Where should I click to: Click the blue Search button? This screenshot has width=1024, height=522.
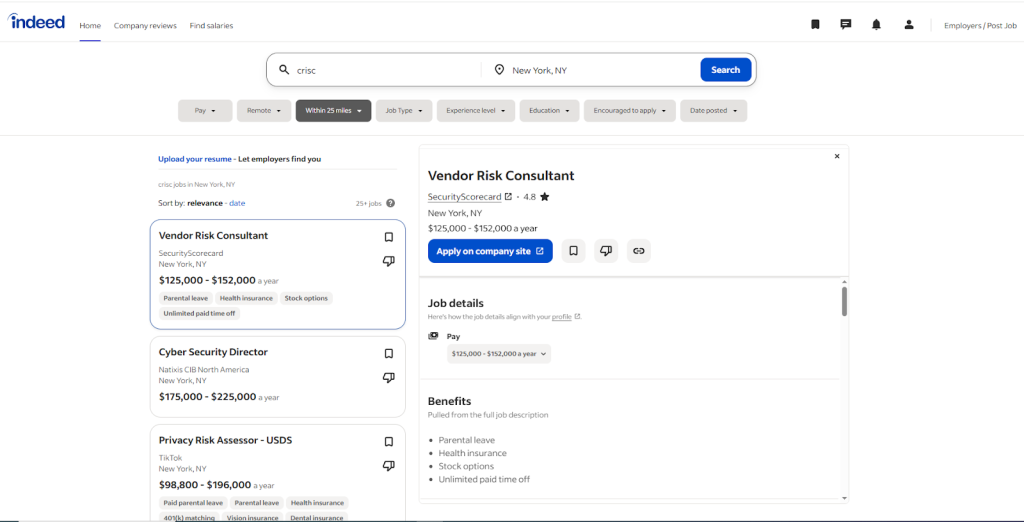click(x=726, y=70)
